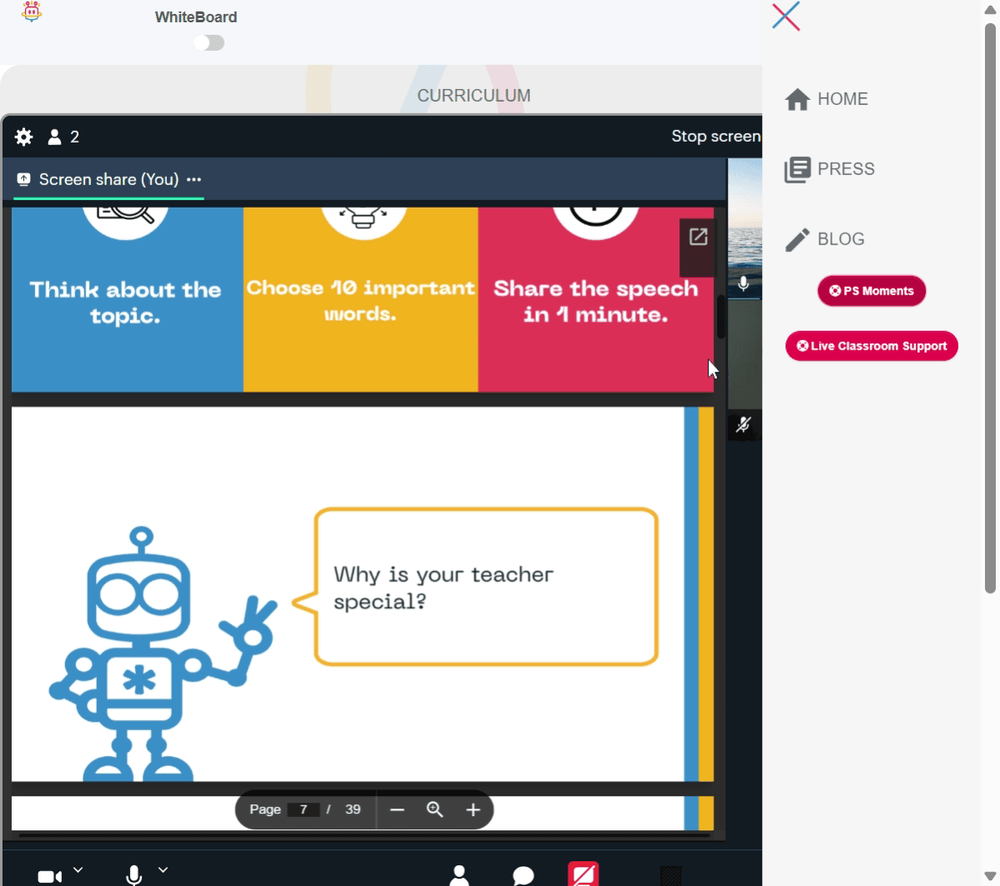The width and height of the screenshot is (1000, 886).
Task: Toggle the WhiteBoard switch
Action: (209, 43)
